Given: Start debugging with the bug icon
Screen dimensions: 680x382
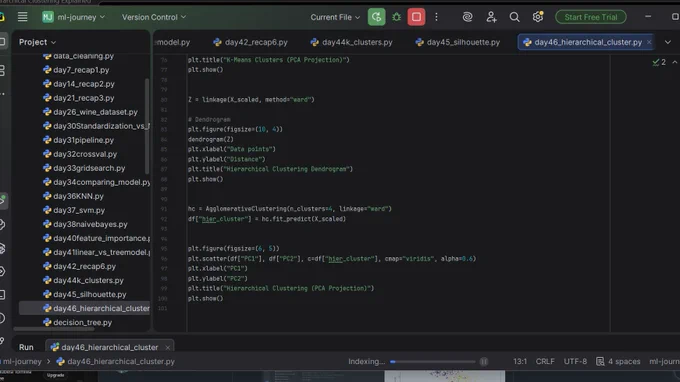Looking at the screenshot, I should point(396,17).
